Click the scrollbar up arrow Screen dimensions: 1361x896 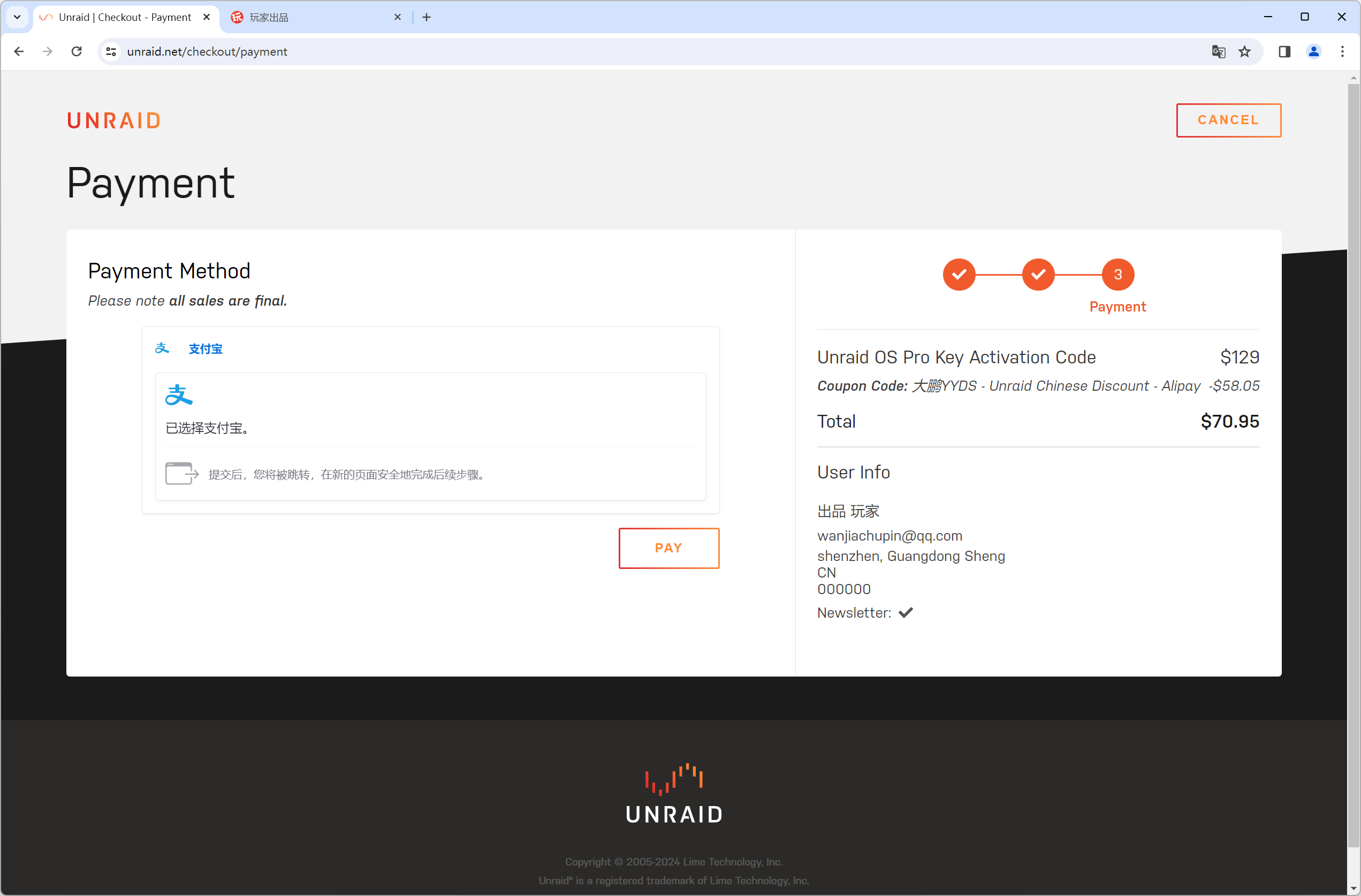[1353, 78]
